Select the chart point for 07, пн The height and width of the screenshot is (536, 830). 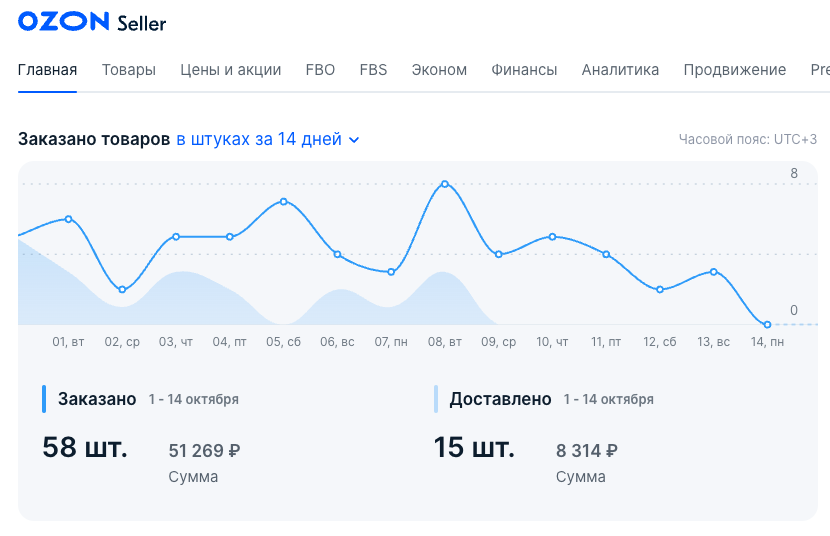[x=391, y=272]
